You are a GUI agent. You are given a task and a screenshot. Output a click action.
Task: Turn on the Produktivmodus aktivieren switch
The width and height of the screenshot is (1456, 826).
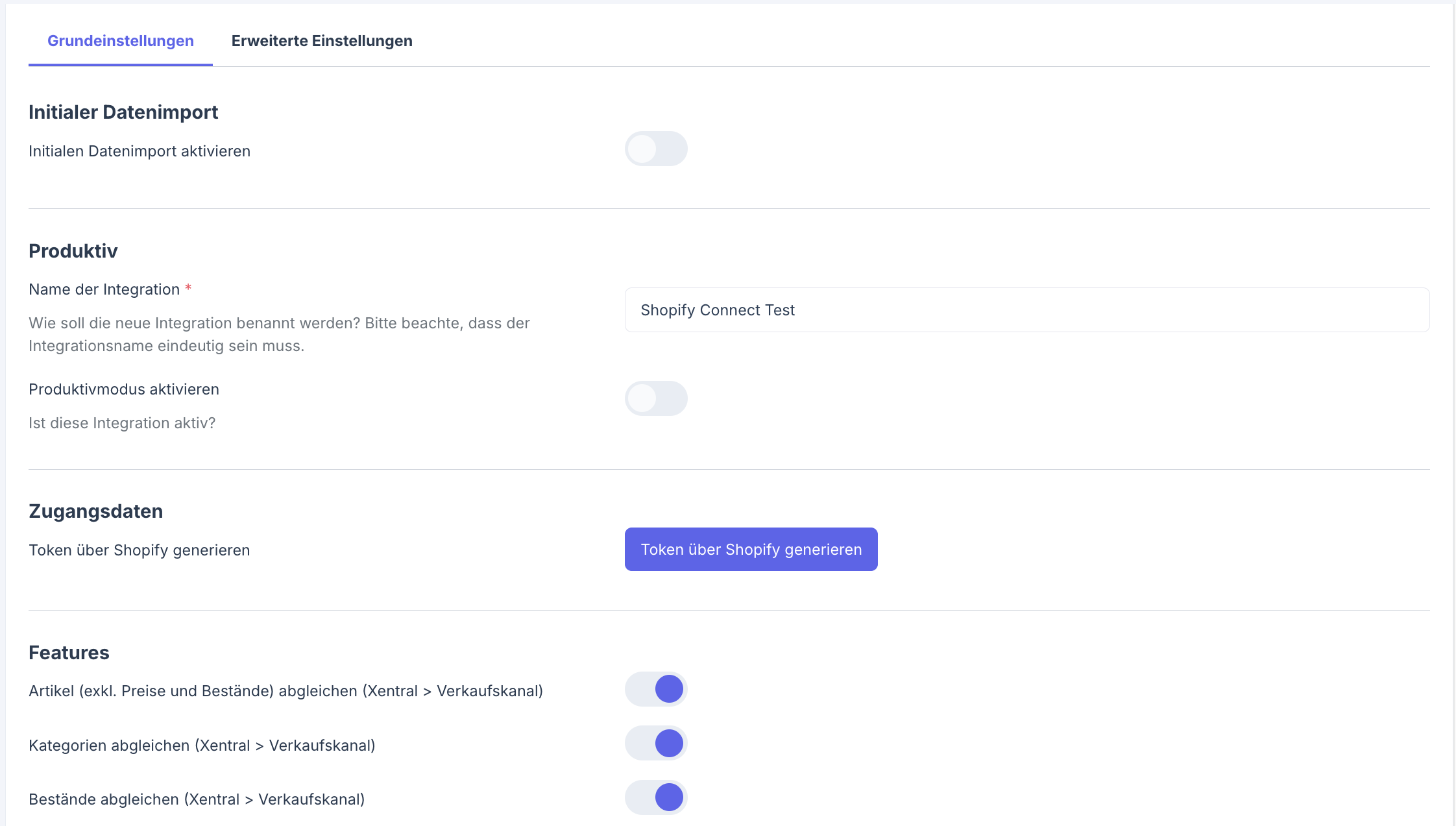pyautogui.click(x=656, y=398)
